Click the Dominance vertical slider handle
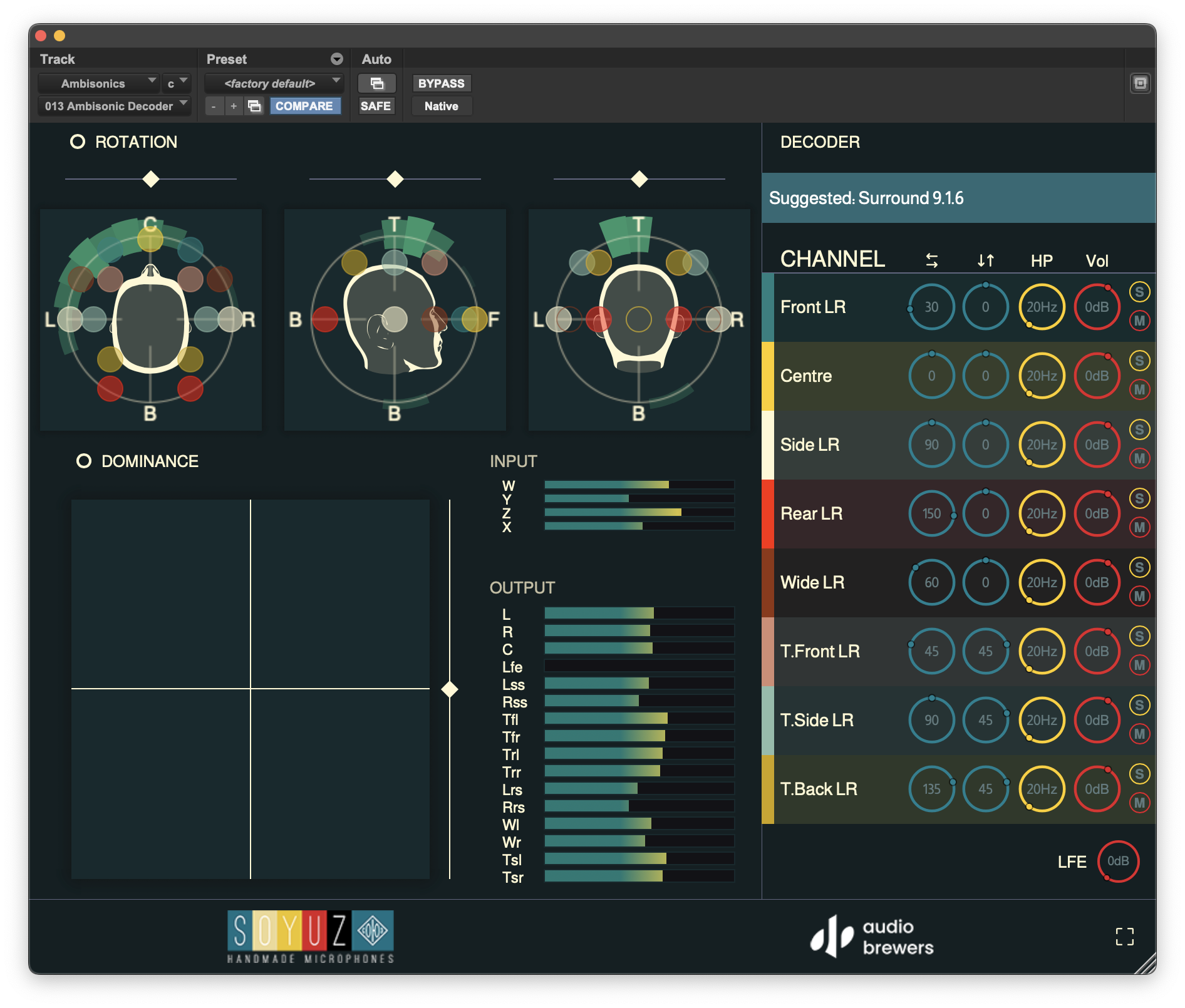This screenshot has width=1185, height=1008. click(450, 689)
